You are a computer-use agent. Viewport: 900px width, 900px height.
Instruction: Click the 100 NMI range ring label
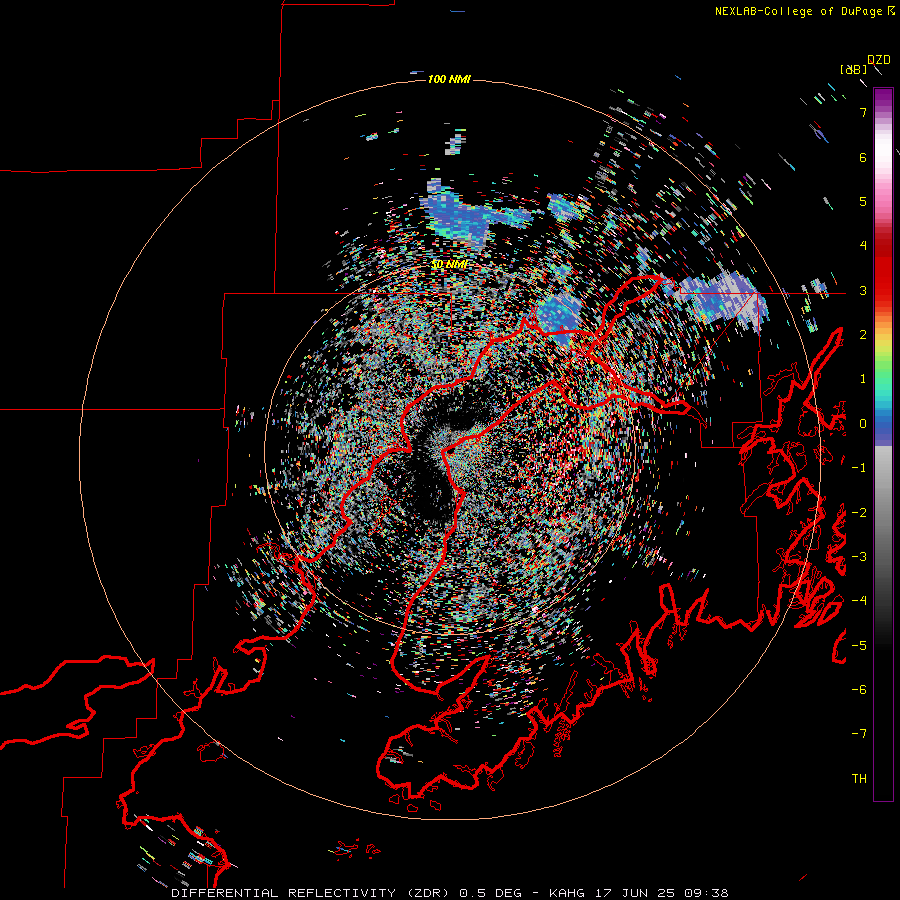pos(449,79)
